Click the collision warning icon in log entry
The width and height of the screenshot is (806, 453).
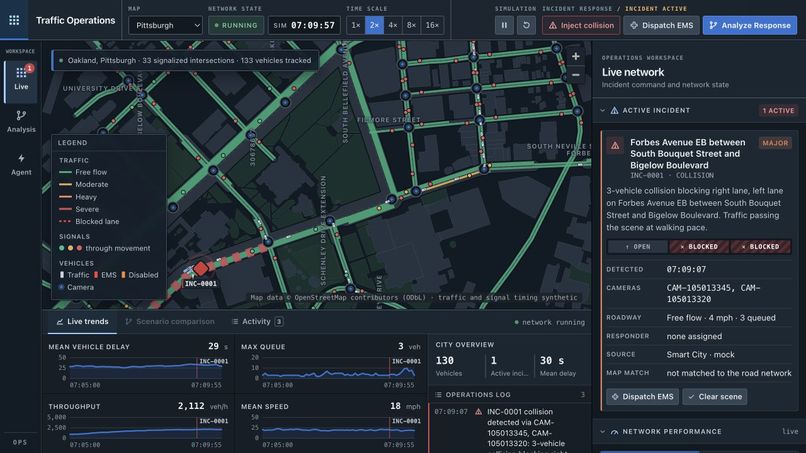(479, 412)
